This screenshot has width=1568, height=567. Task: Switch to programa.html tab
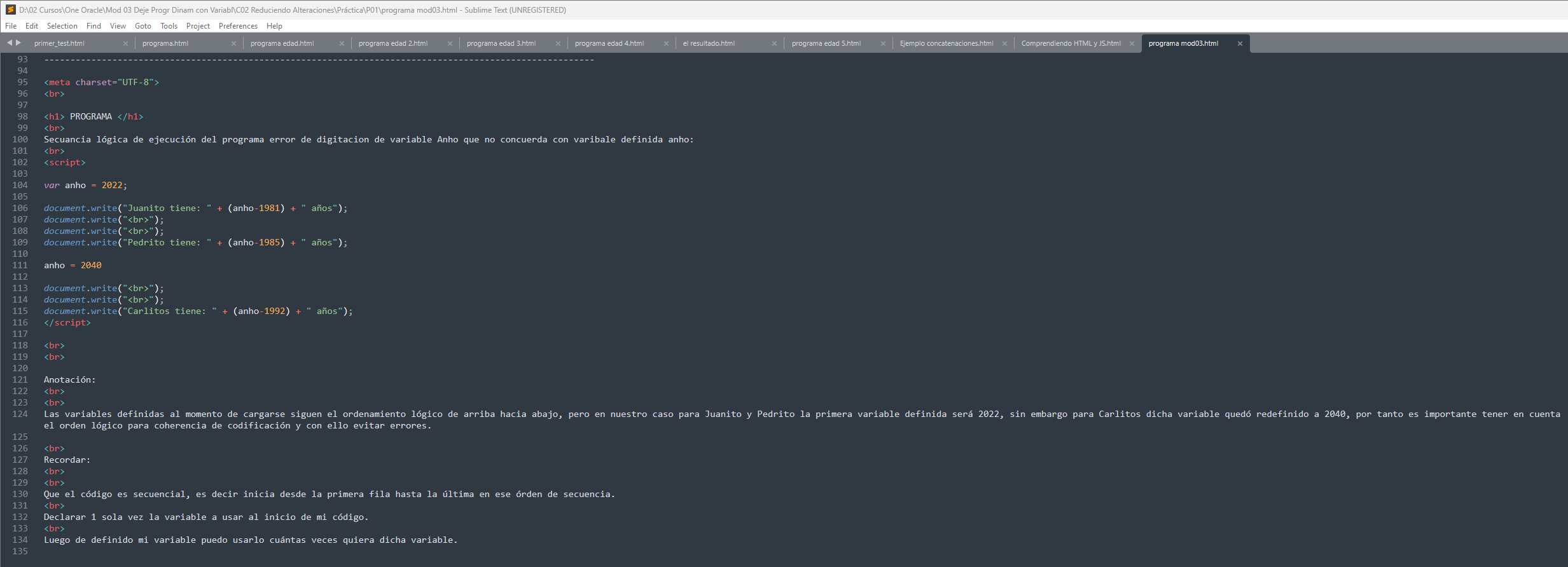point(165,43)
